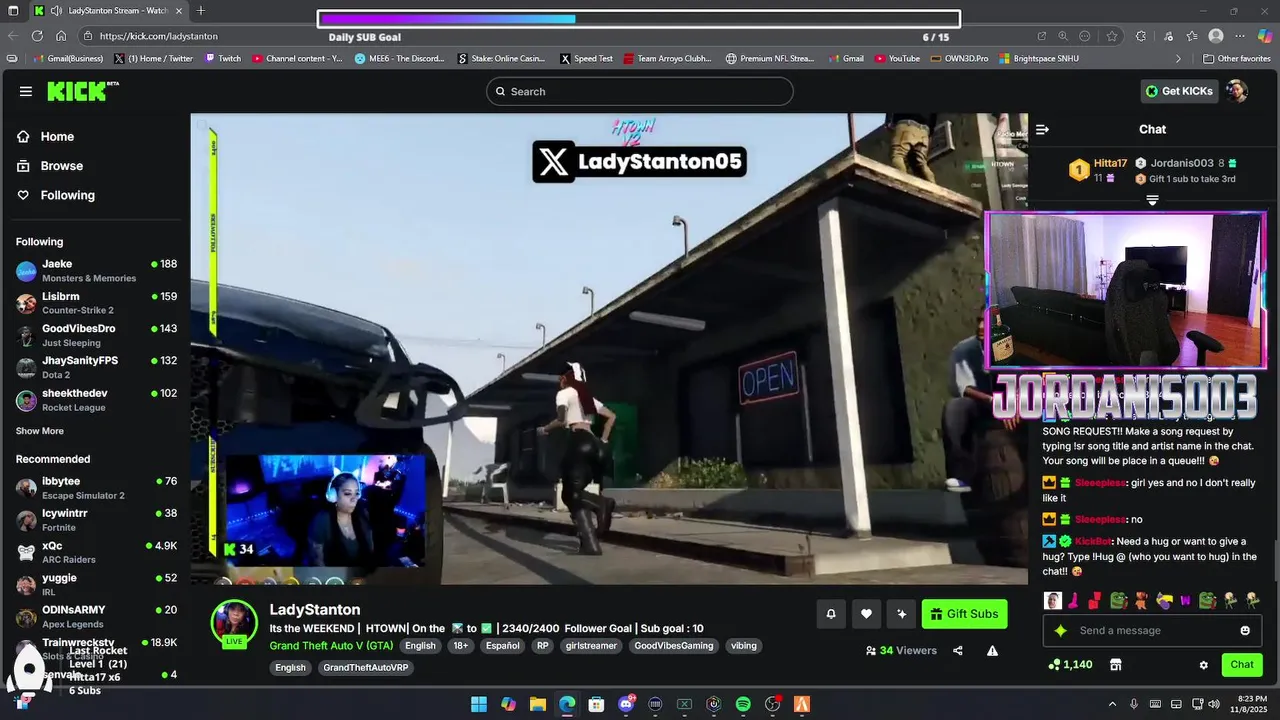Click the Gift Subs button
The image size is (1280, 720).
(x=964, y=614)
